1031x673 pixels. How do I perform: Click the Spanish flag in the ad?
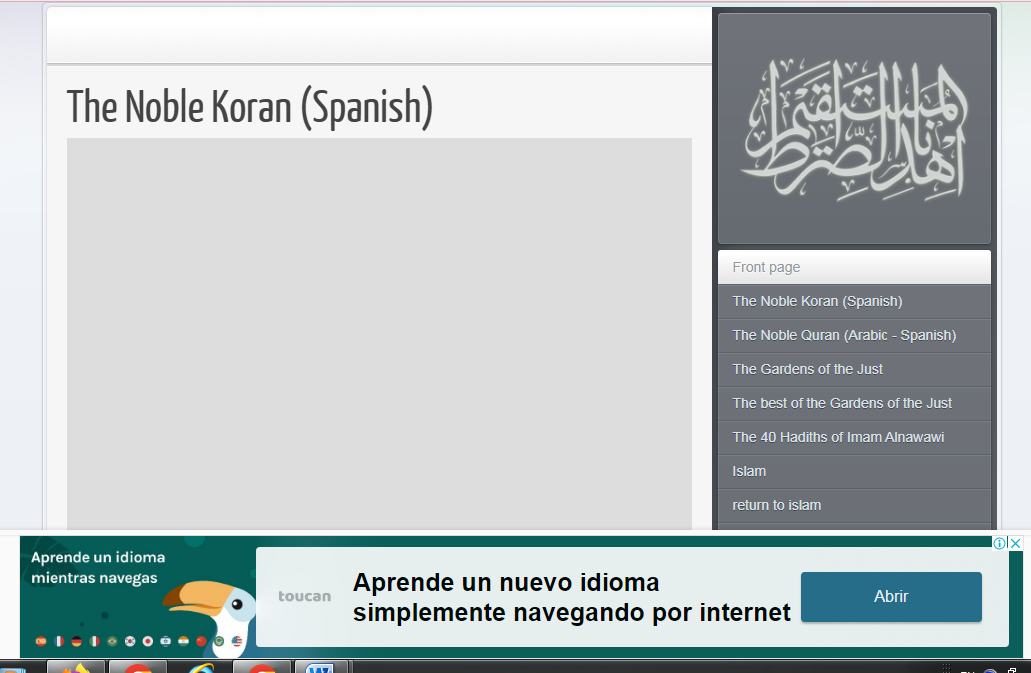click(x=41, y=641)
